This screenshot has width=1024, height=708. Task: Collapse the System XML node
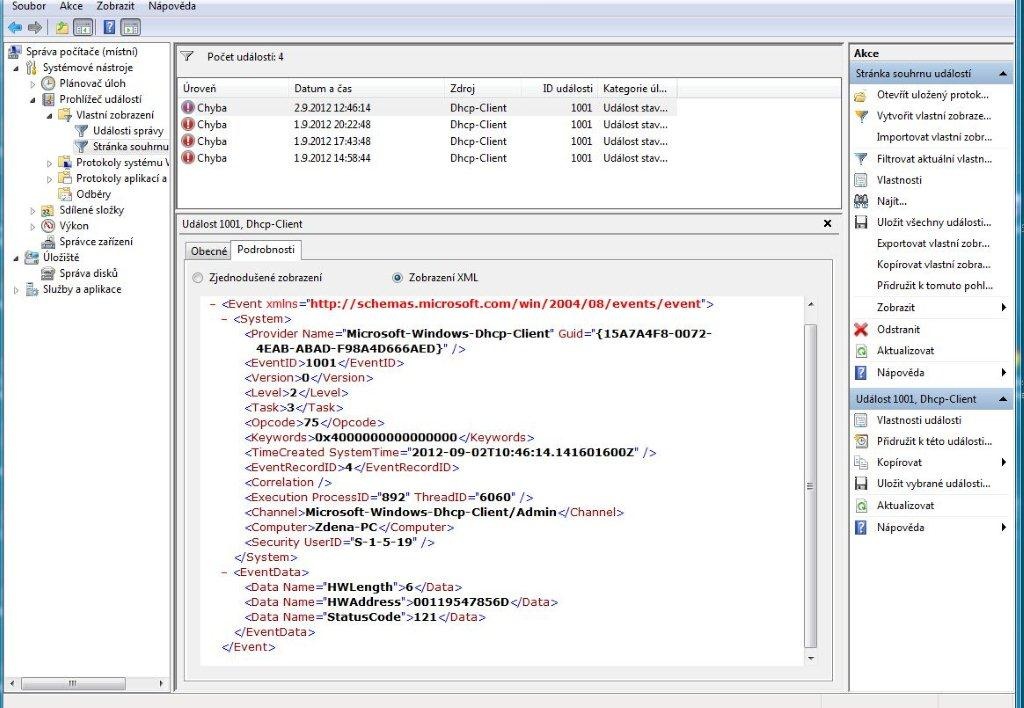click(223, 318)
